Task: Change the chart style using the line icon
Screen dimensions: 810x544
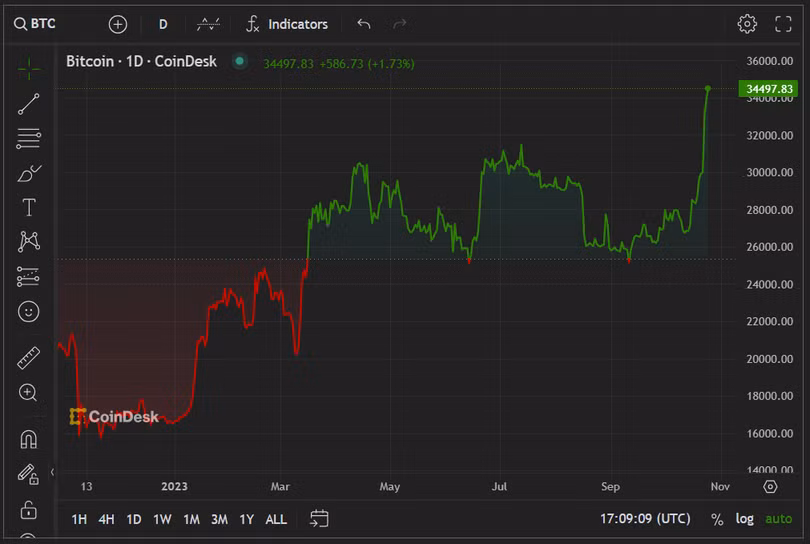Action: pos(208,24)
